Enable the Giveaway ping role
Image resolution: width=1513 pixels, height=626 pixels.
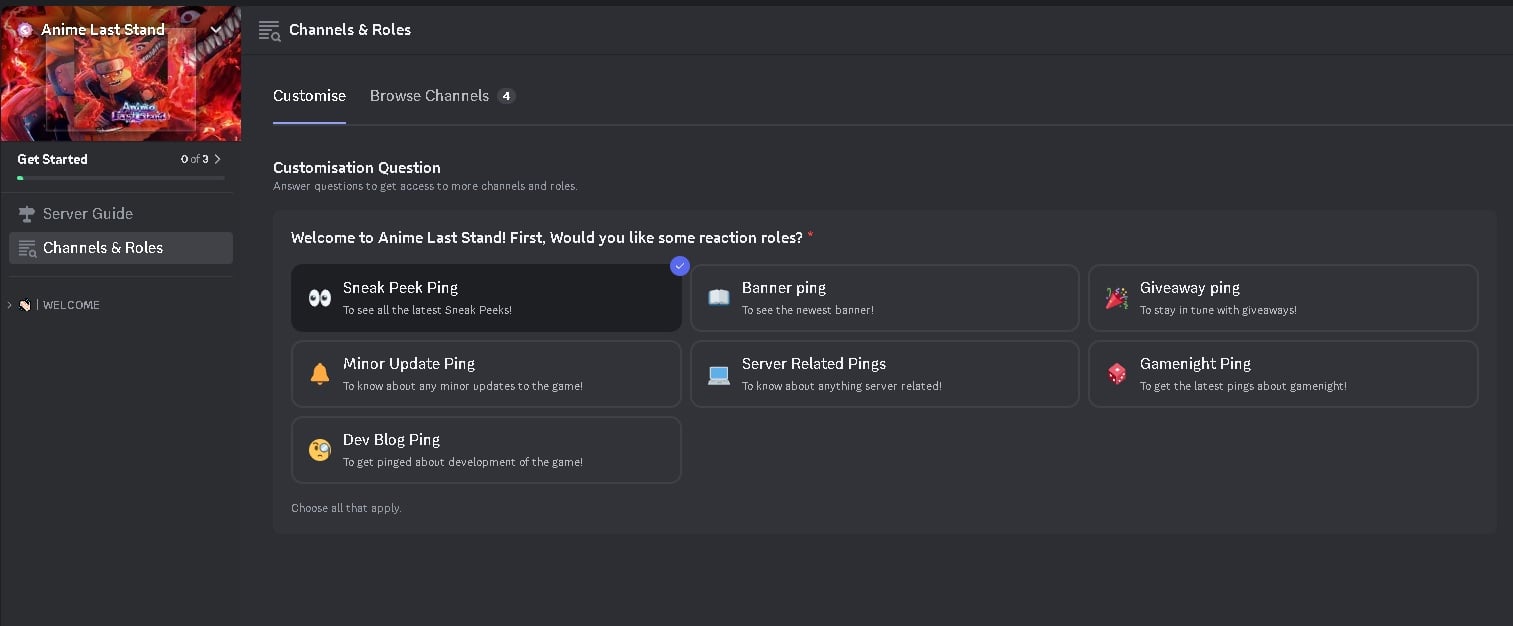click(1283, 298)
